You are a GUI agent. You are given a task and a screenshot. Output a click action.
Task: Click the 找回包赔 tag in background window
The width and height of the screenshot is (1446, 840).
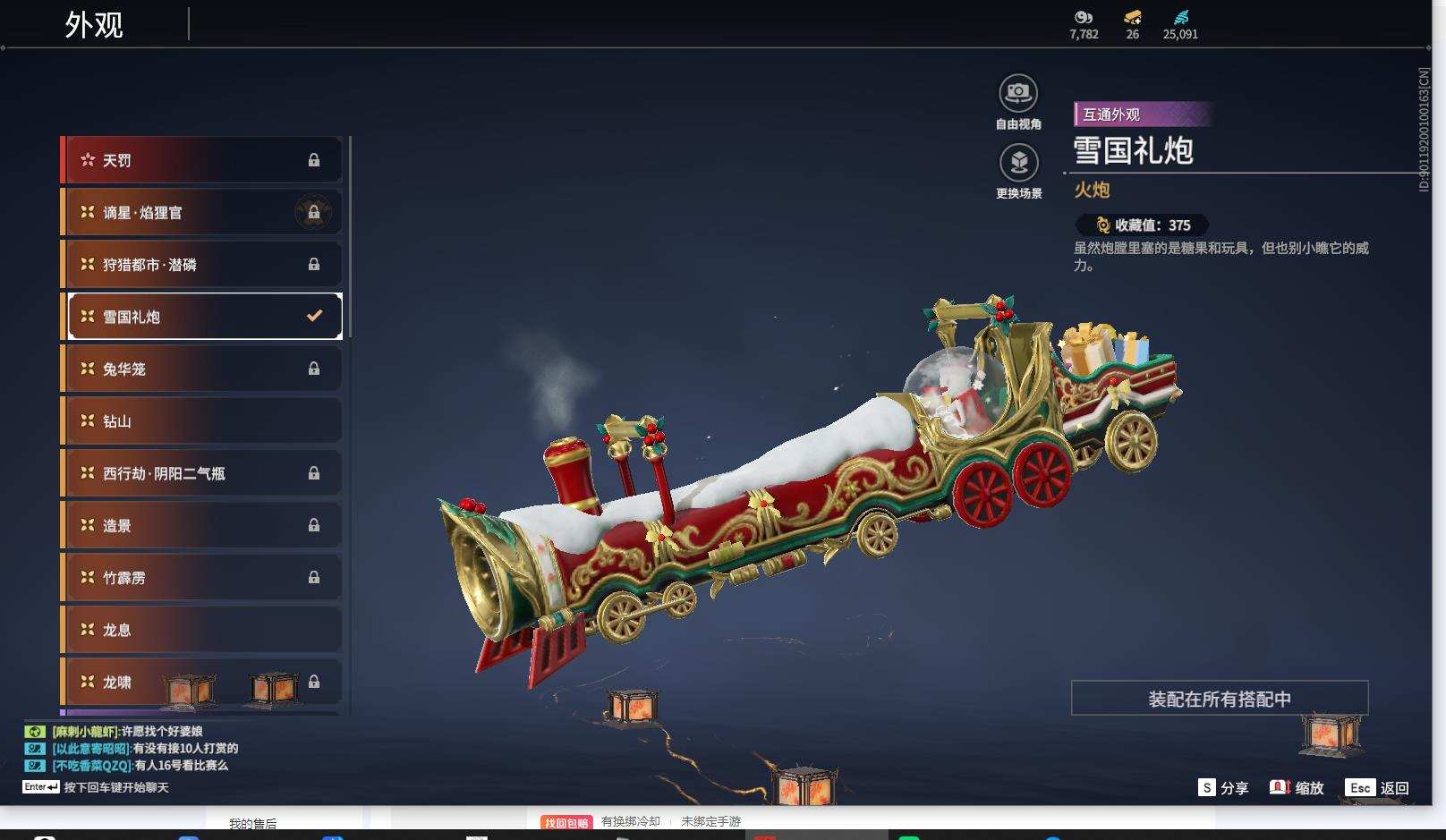click(x=566, y=822)
